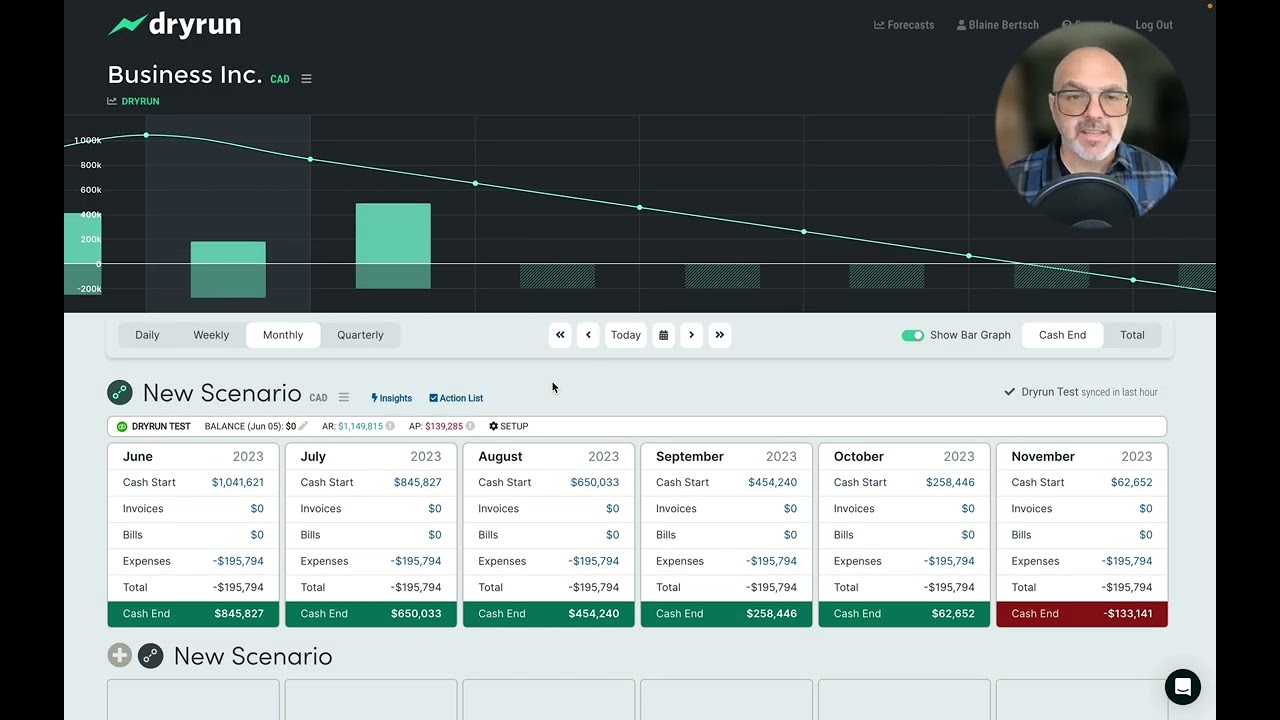This screenshot has width=1280, height=720.
Task: Select the Cash End graph mode
Action: 1062,335
